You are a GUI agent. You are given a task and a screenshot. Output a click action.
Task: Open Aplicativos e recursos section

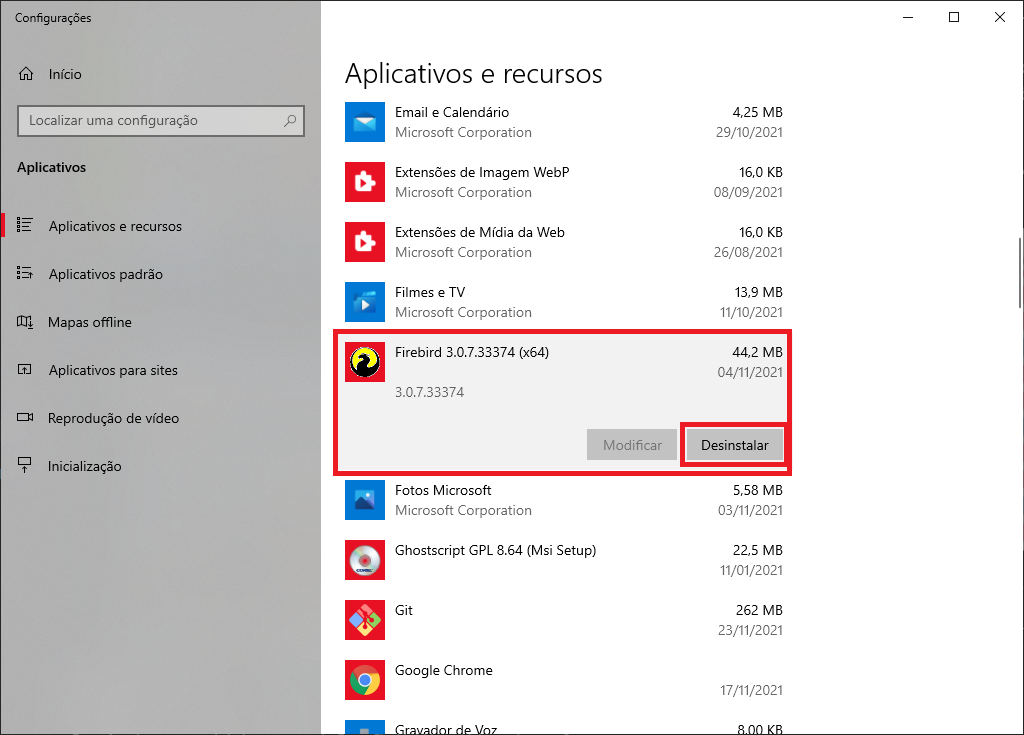[x=115, y=226]
